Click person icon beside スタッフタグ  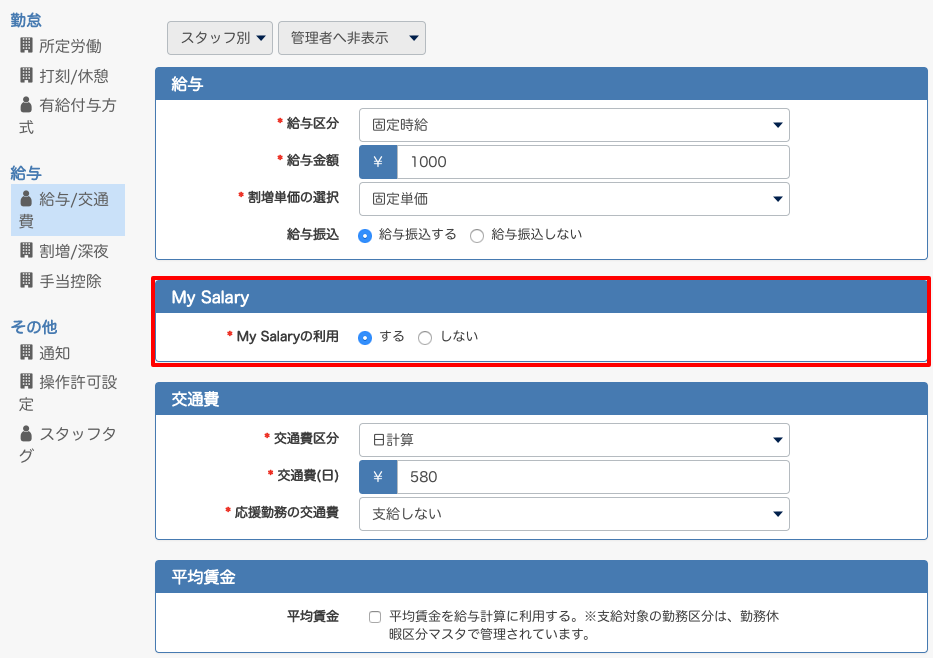point(26,434)
